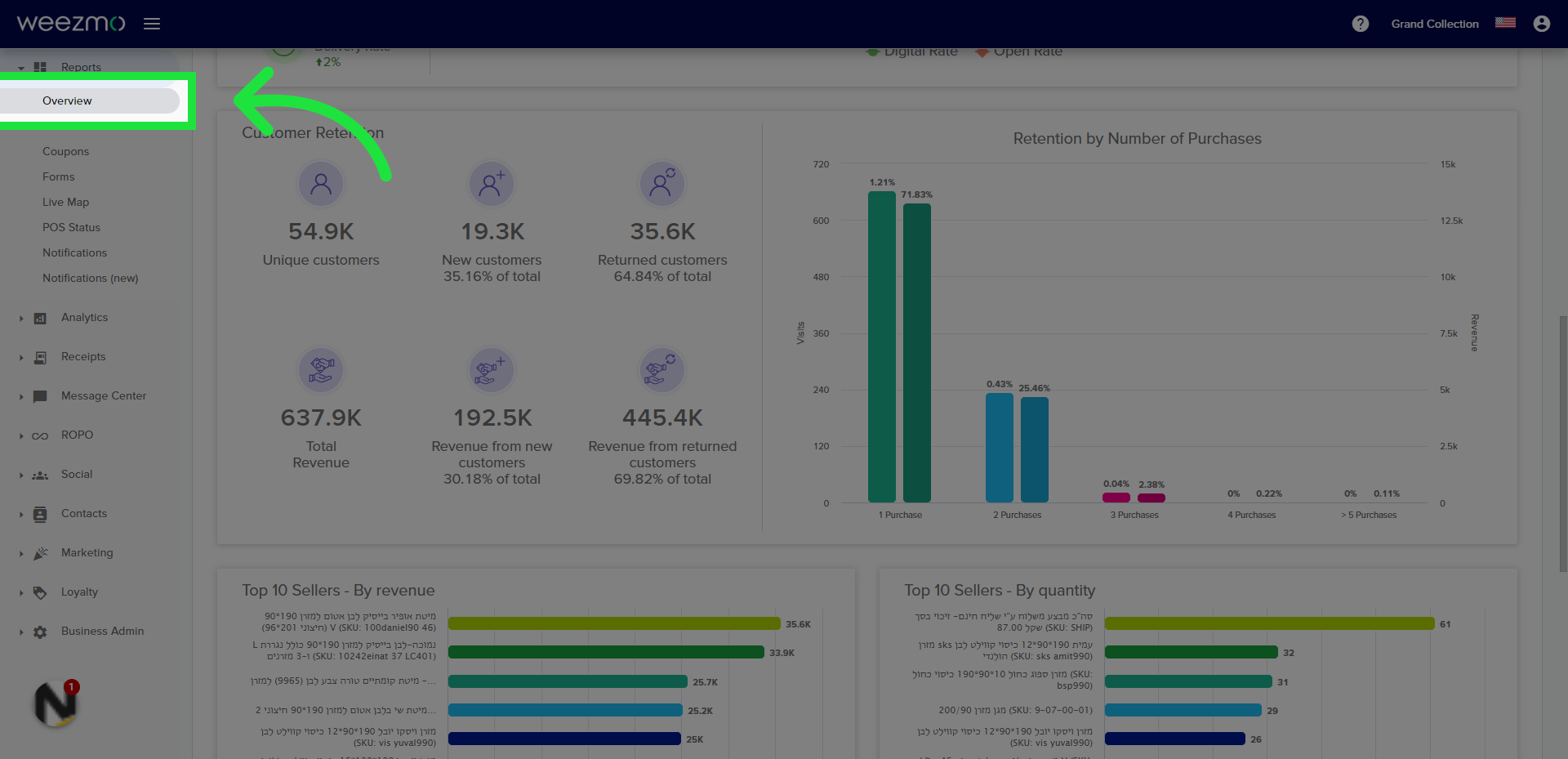
Task: Click the ROPO infinity icon
Action: click(x=40, y=435)
